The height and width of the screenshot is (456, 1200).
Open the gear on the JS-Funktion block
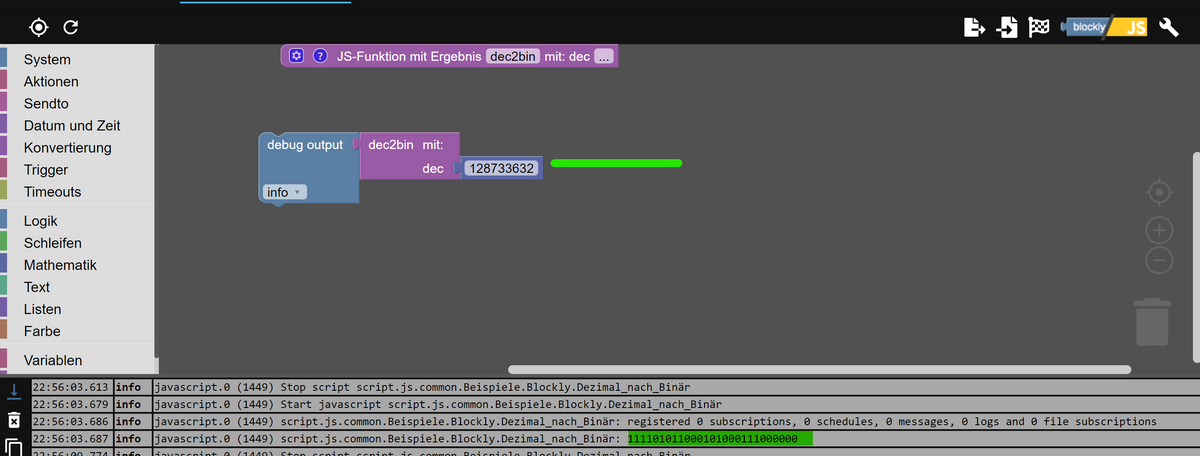[296, 56]
